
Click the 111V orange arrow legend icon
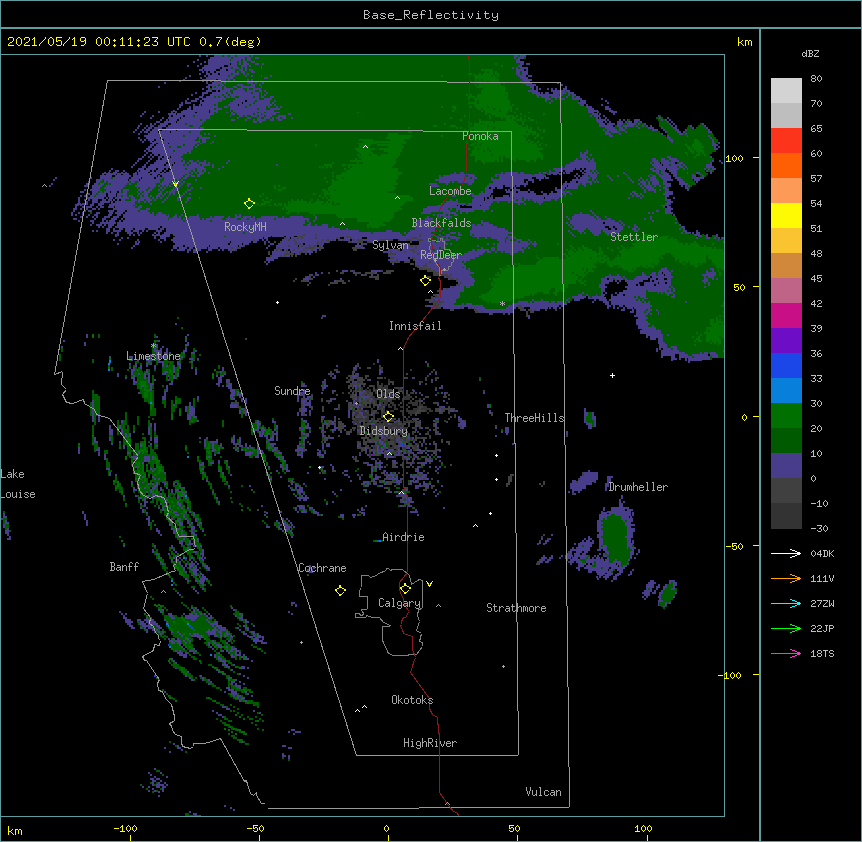coord(786,578)
